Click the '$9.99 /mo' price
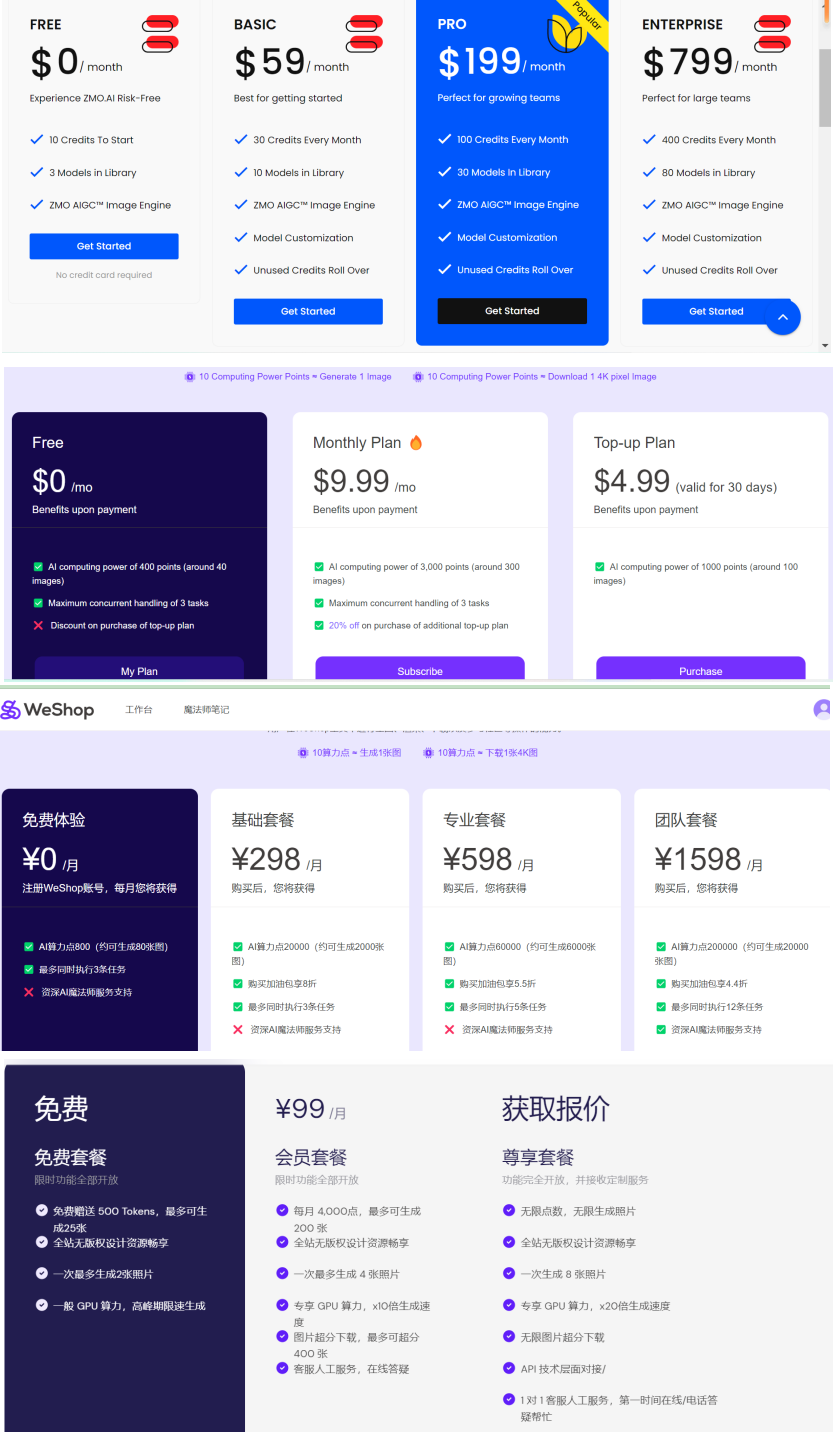The width and height of the screenshot is (834, 1432). click(x=364, y=481)
